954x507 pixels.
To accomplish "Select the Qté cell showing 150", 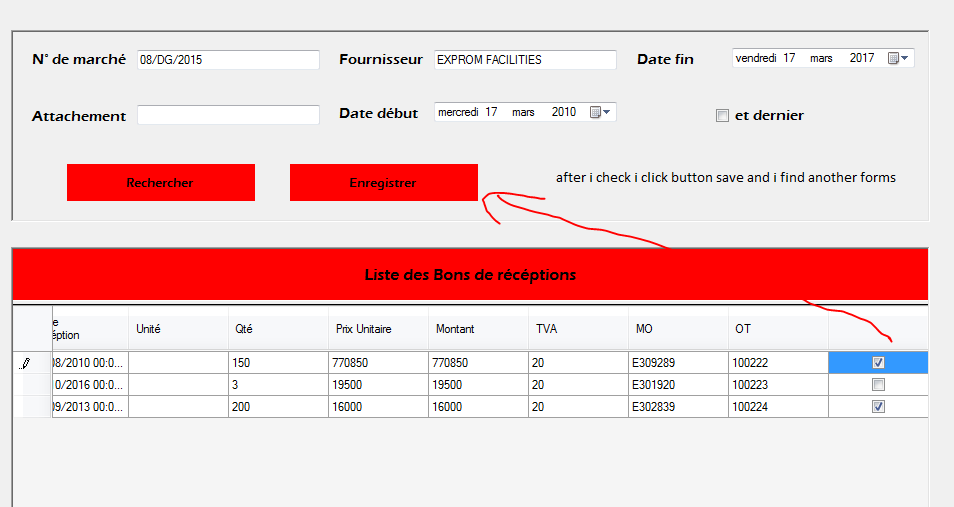I will tap(278, 363).
